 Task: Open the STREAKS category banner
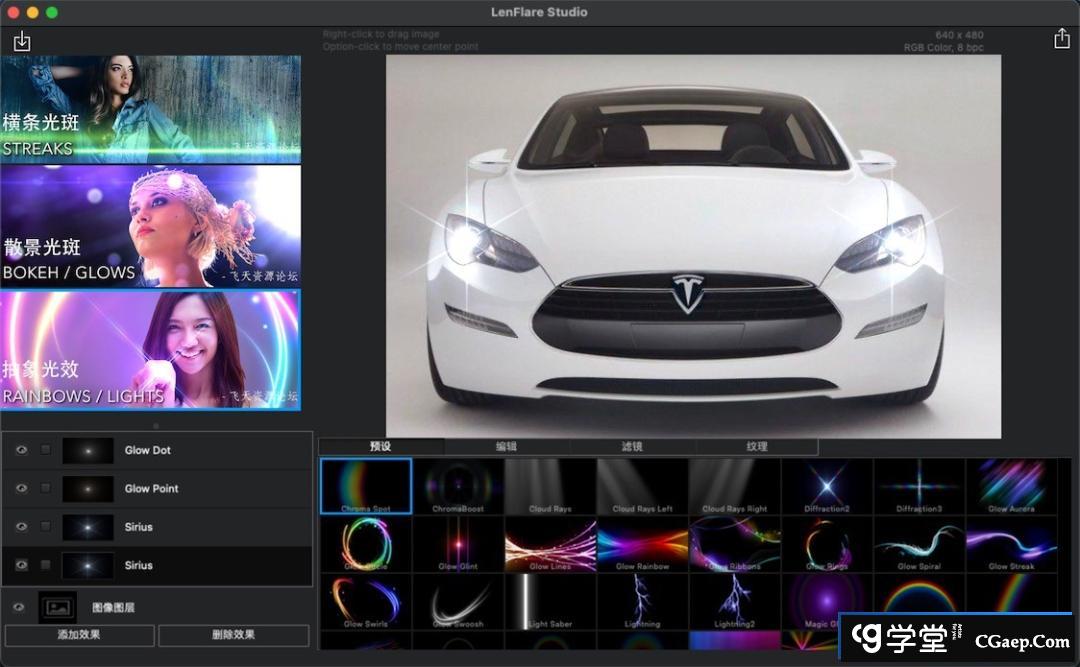150,109
